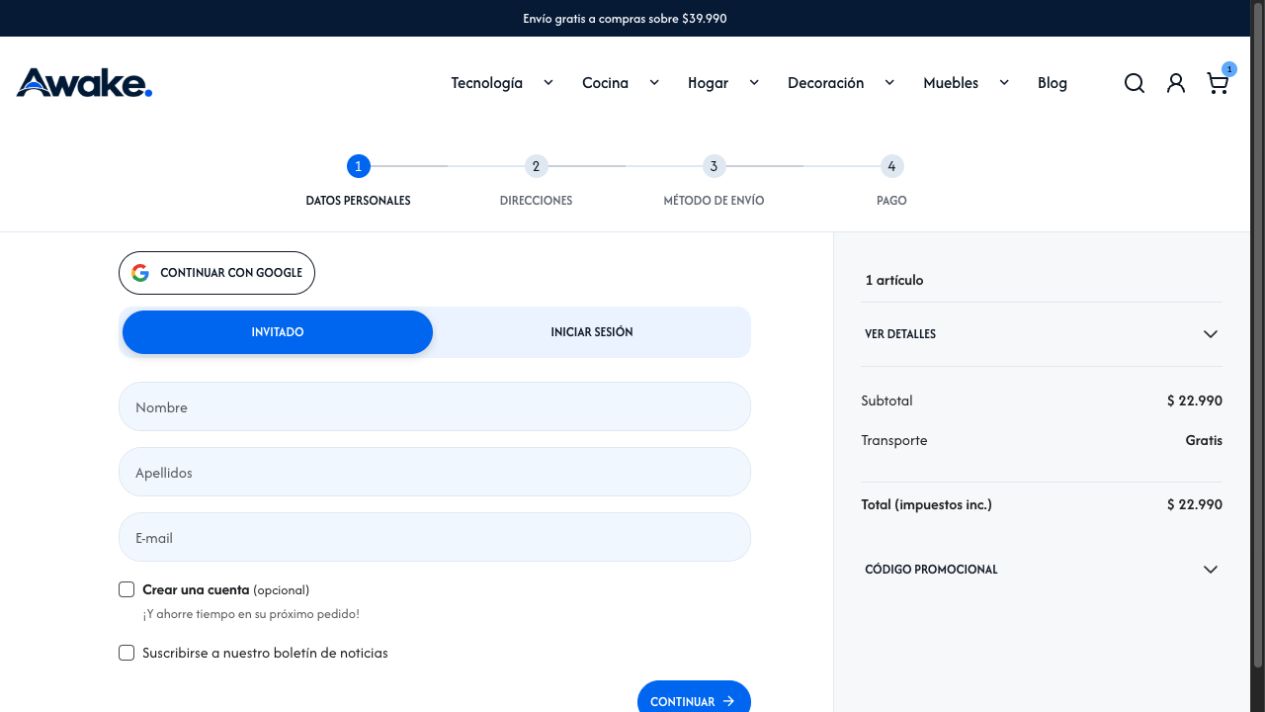
Task: Click the 1 artículo text
Action: (x=894, y=281)
